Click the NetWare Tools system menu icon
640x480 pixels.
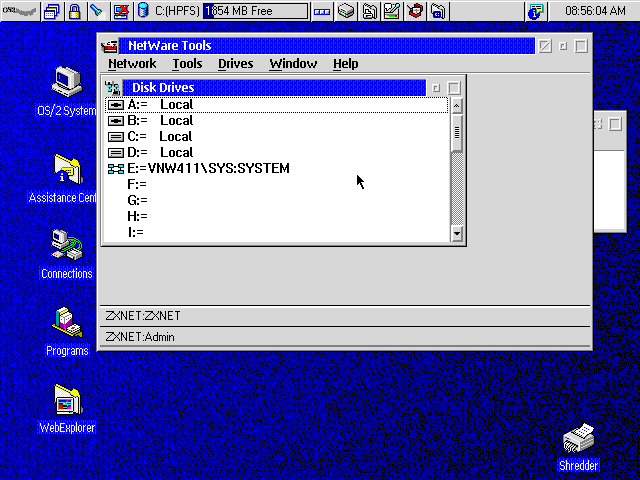(109, 46)
